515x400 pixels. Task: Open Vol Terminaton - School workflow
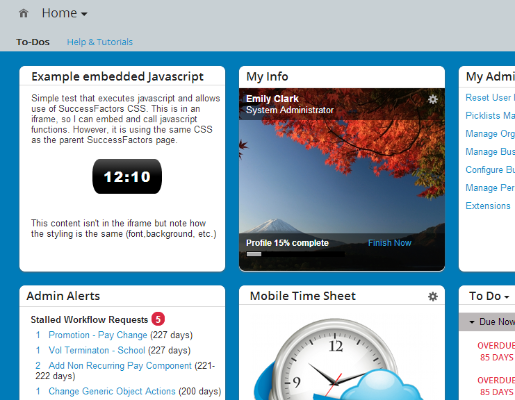click(x=97, y=350)
